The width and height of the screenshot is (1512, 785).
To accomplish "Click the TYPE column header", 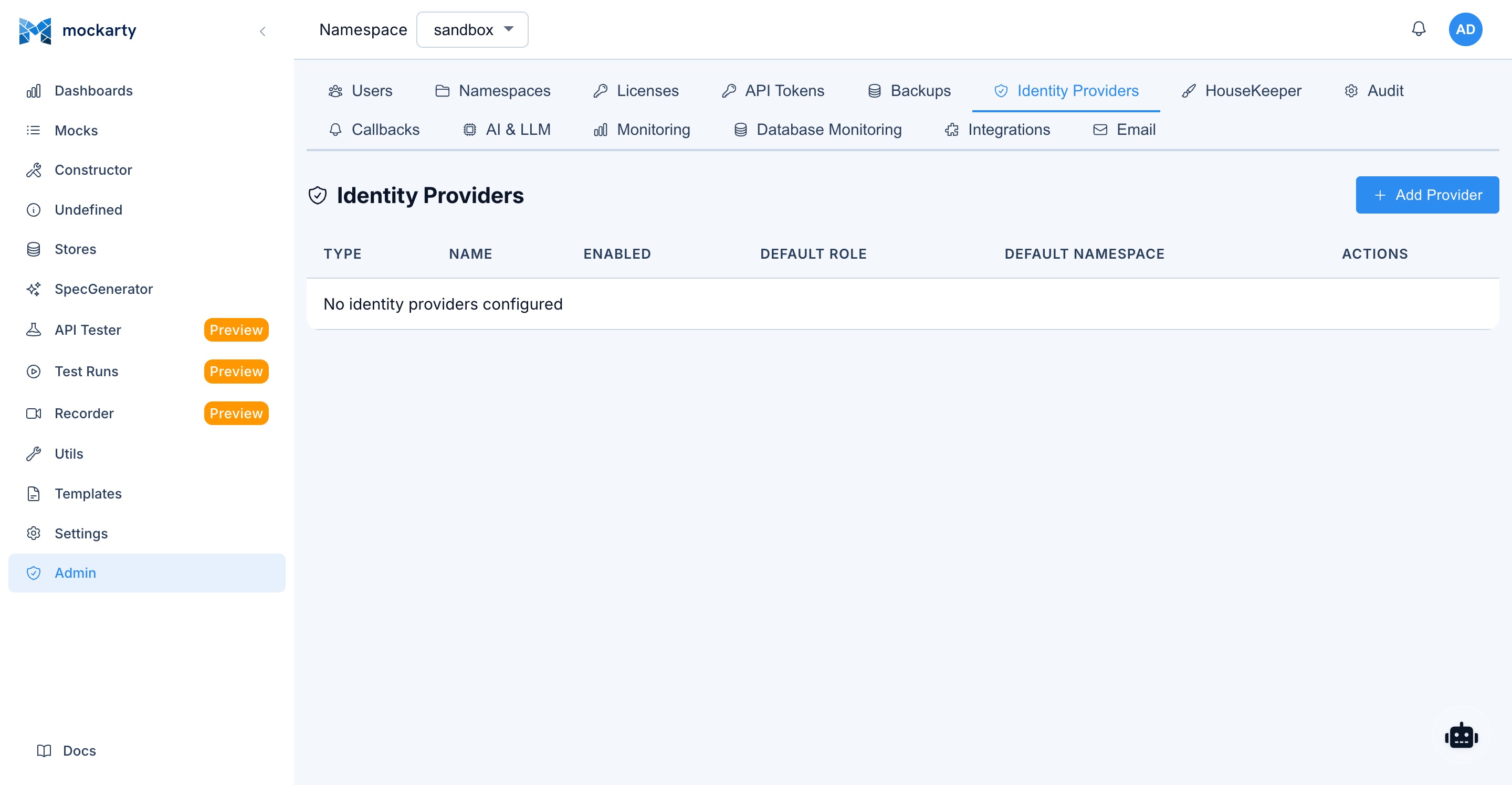I will [x=342, y=254].
